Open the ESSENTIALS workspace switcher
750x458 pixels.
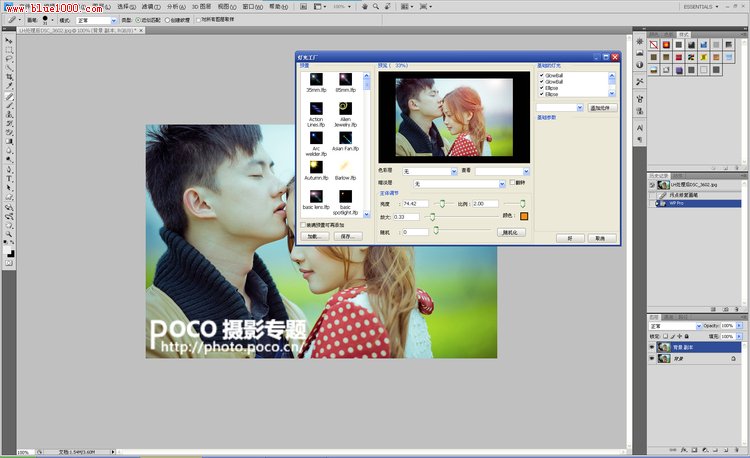coord(701,7)
